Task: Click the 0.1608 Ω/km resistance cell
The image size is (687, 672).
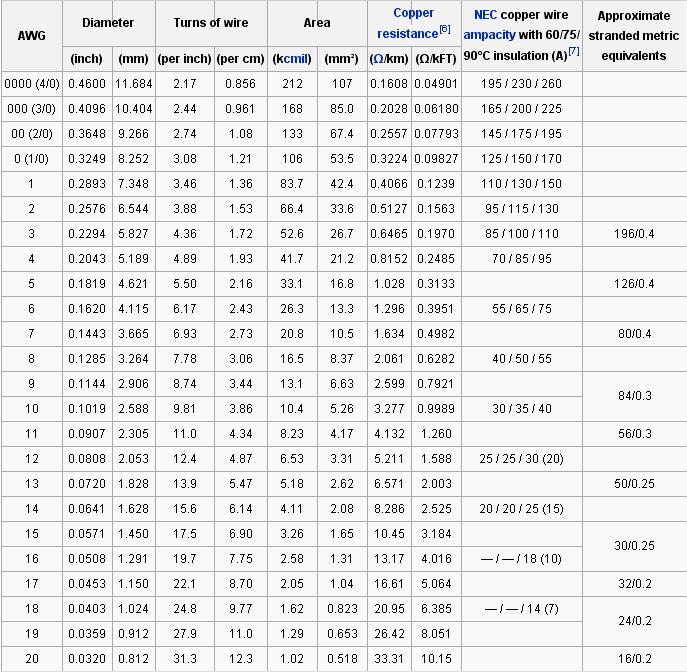Action: tap(389, 84)
